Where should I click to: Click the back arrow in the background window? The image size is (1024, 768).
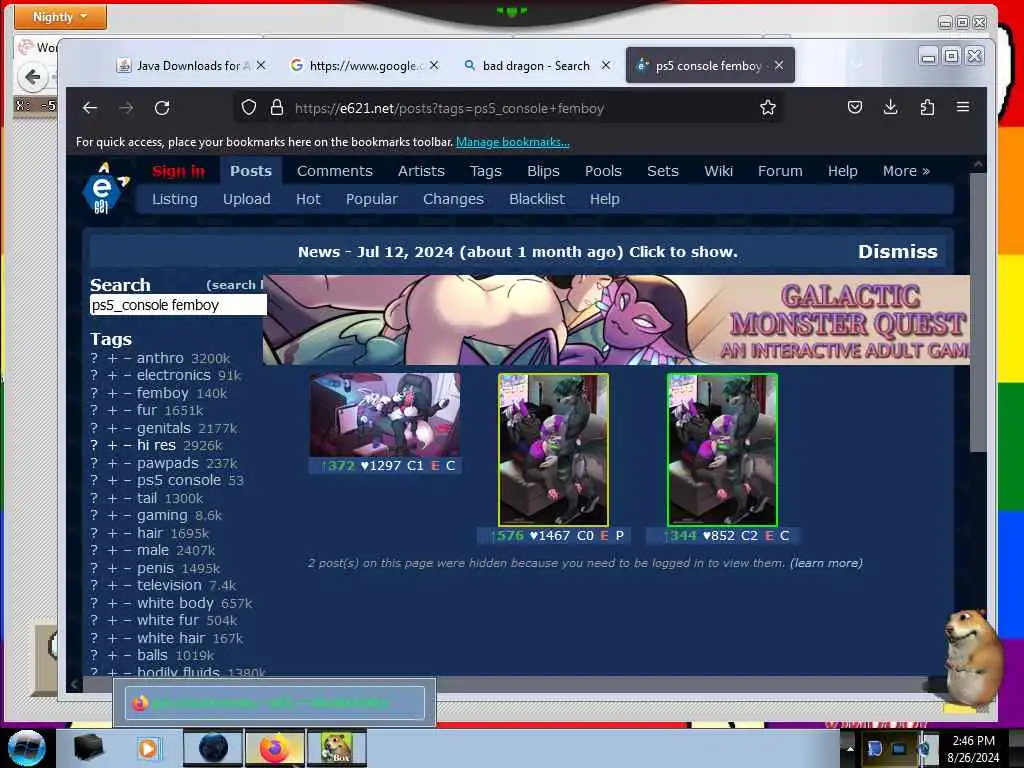32,78
